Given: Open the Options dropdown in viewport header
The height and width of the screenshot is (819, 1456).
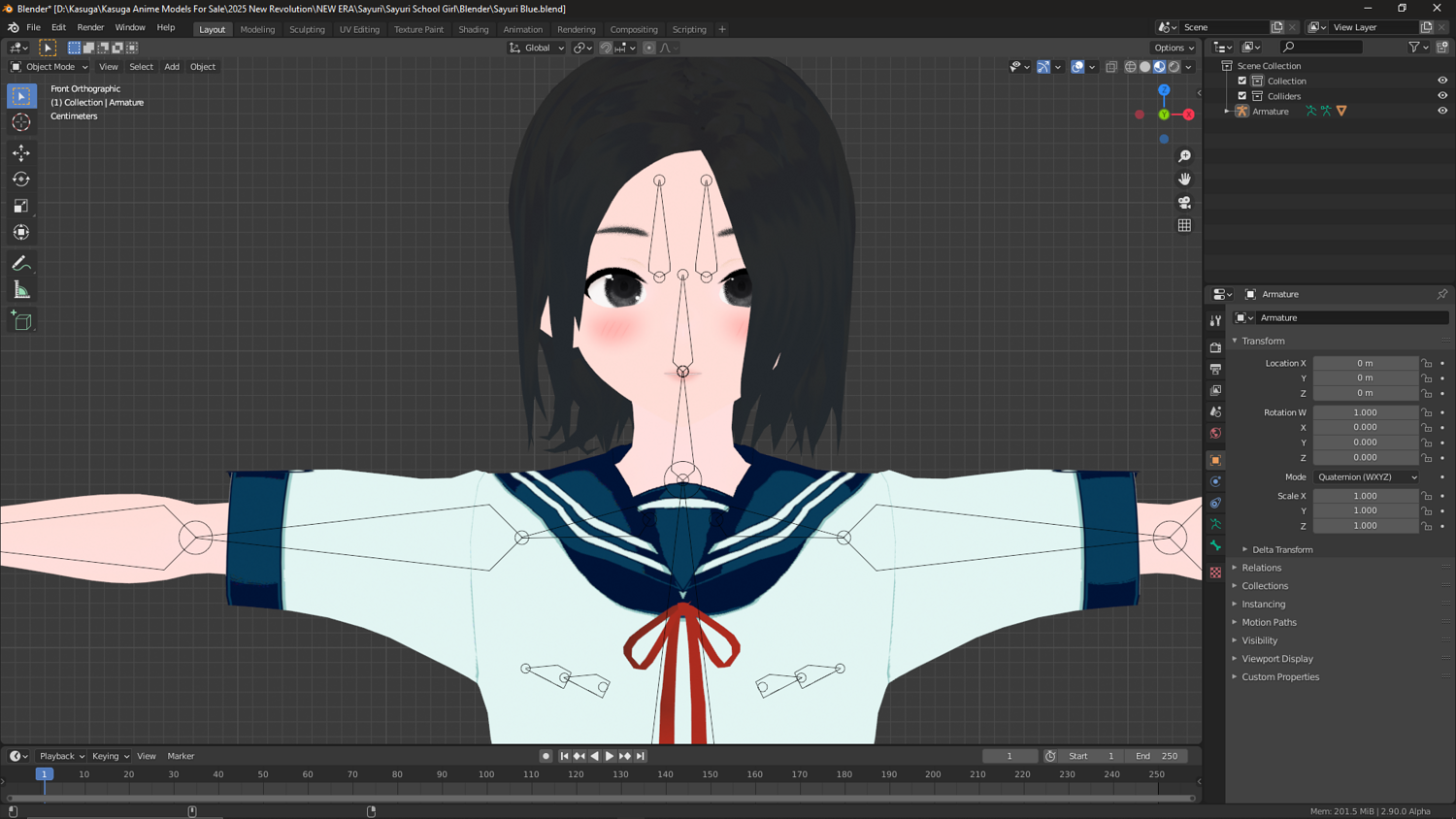Looking at the screenshot, I should tap(1175, 48).
